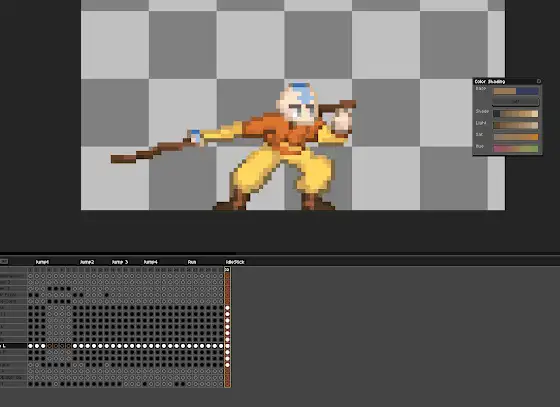Pick the green end of the Hue strip
The height and width of the screenshot is (407, 560).
[535, 149]
